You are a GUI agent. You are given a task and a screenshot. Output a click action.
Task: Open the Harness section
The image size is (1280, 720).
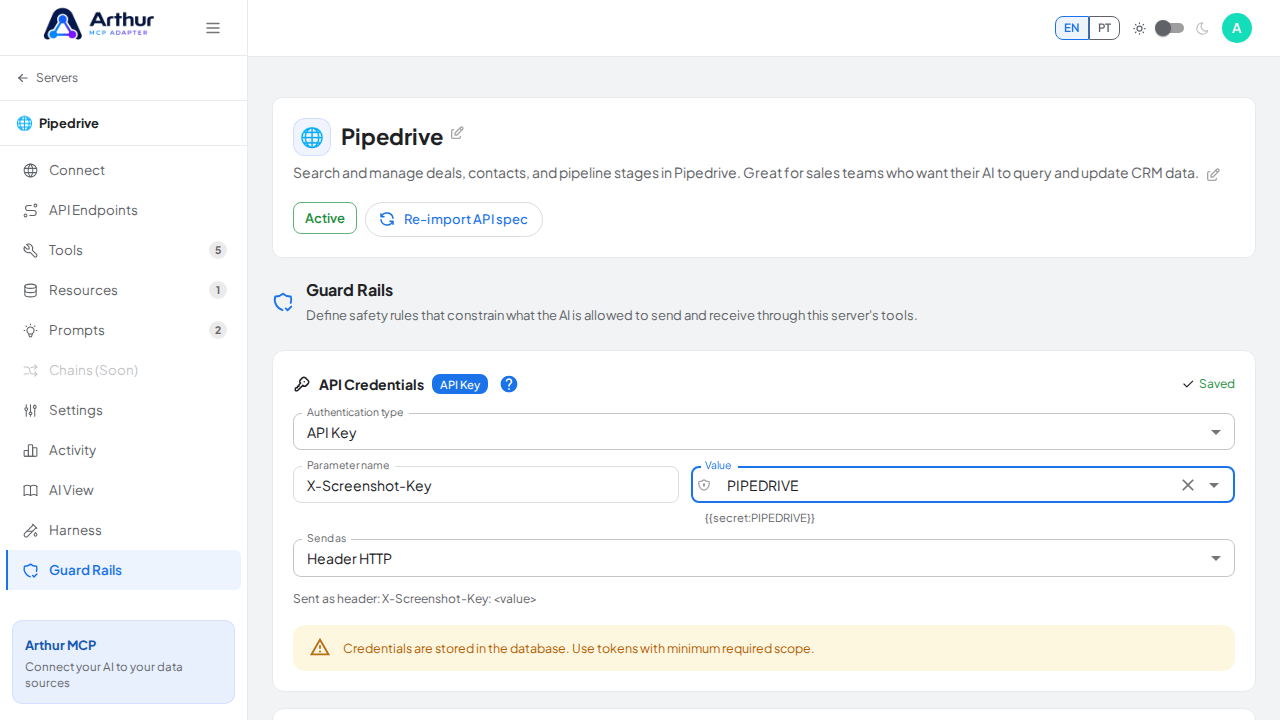(x=124, y=530)
